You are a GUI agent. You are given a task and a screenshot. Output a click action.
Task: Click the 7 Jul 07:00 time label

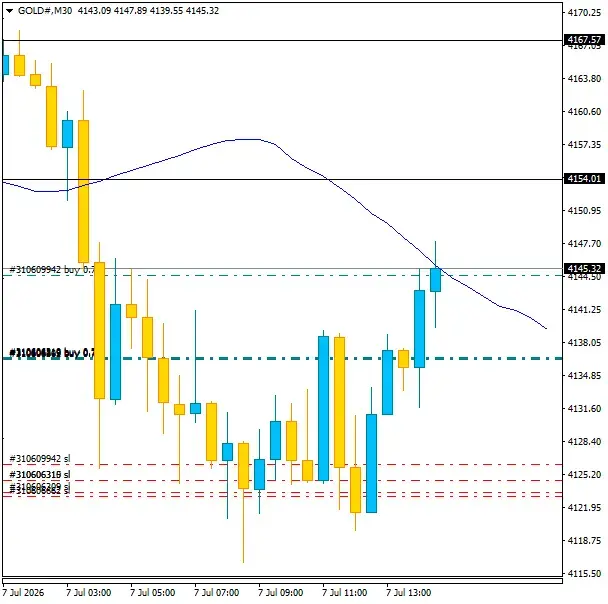[216, 593]
